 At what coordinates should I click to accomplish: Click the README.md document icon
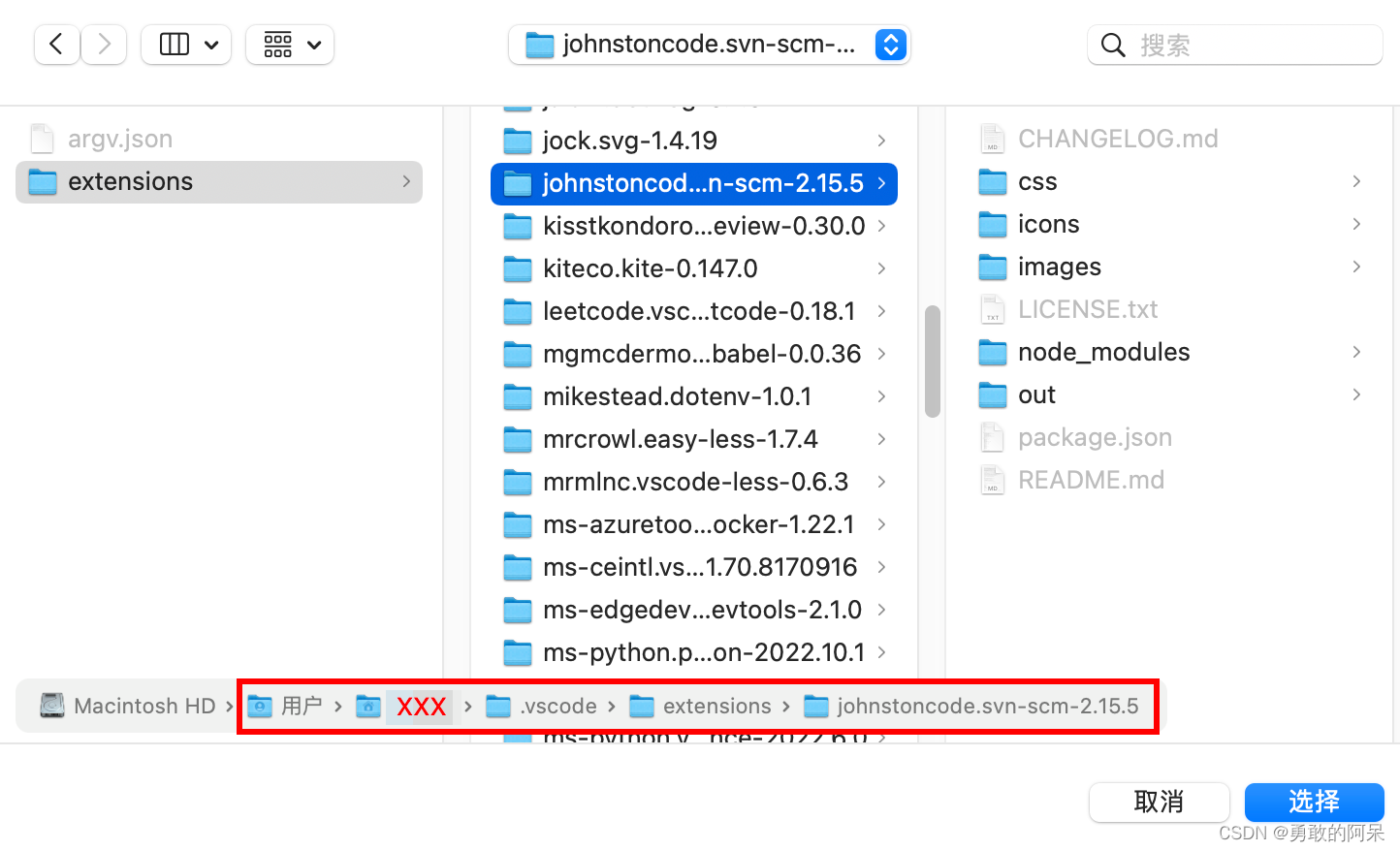[993, 480]
